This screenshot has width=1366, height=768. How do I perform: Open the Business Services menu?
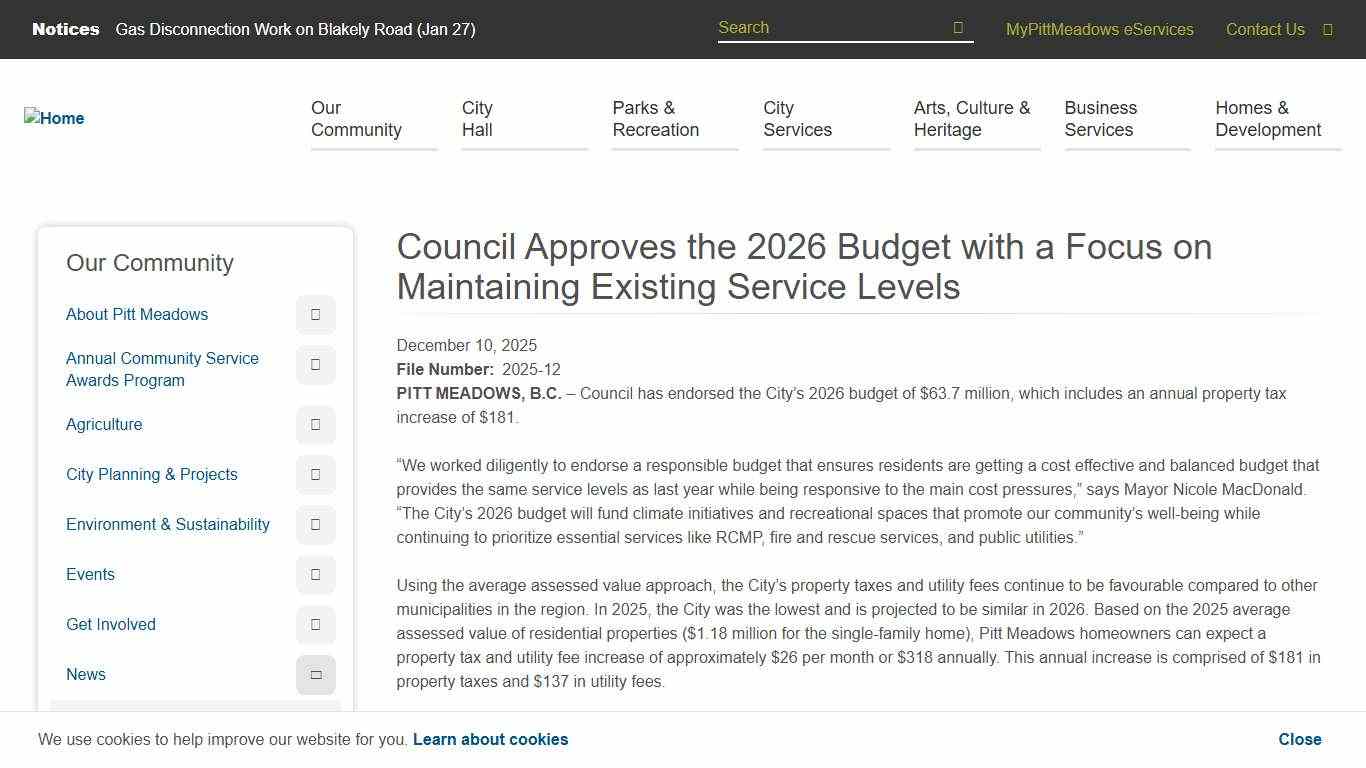[1100, 118]
